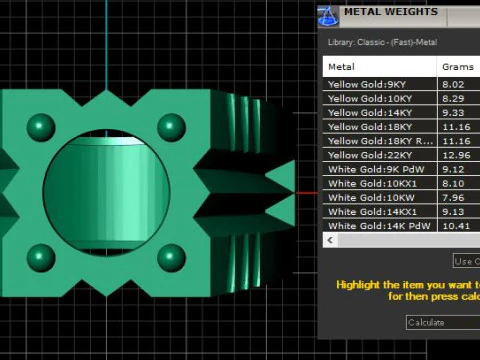Click the top-right sphere on ring model
Screen dimensions: 480x360
[x=171, y=127]
